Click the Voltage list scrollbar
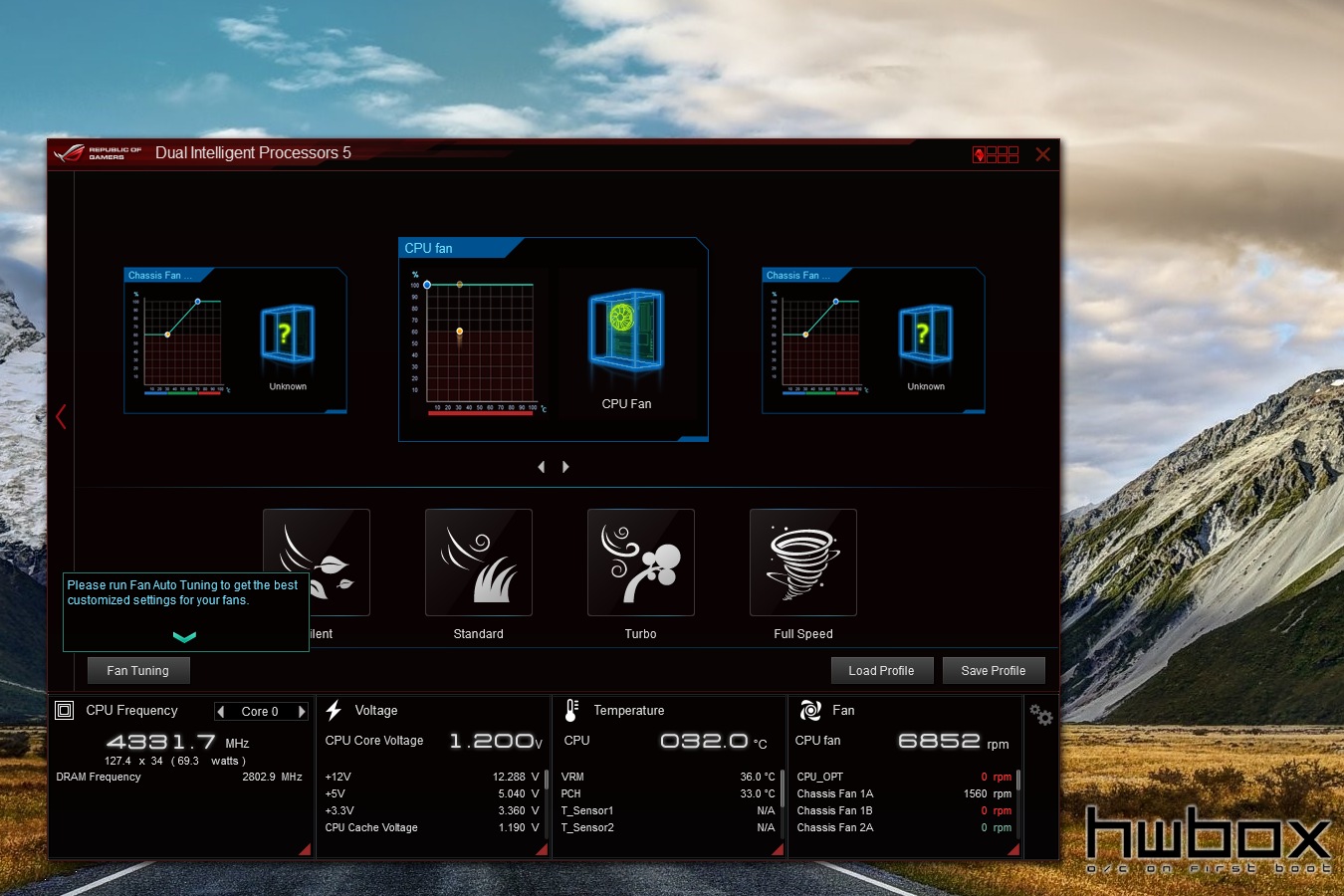Viewport: 1344px width, 896px height. click(546, 783)
